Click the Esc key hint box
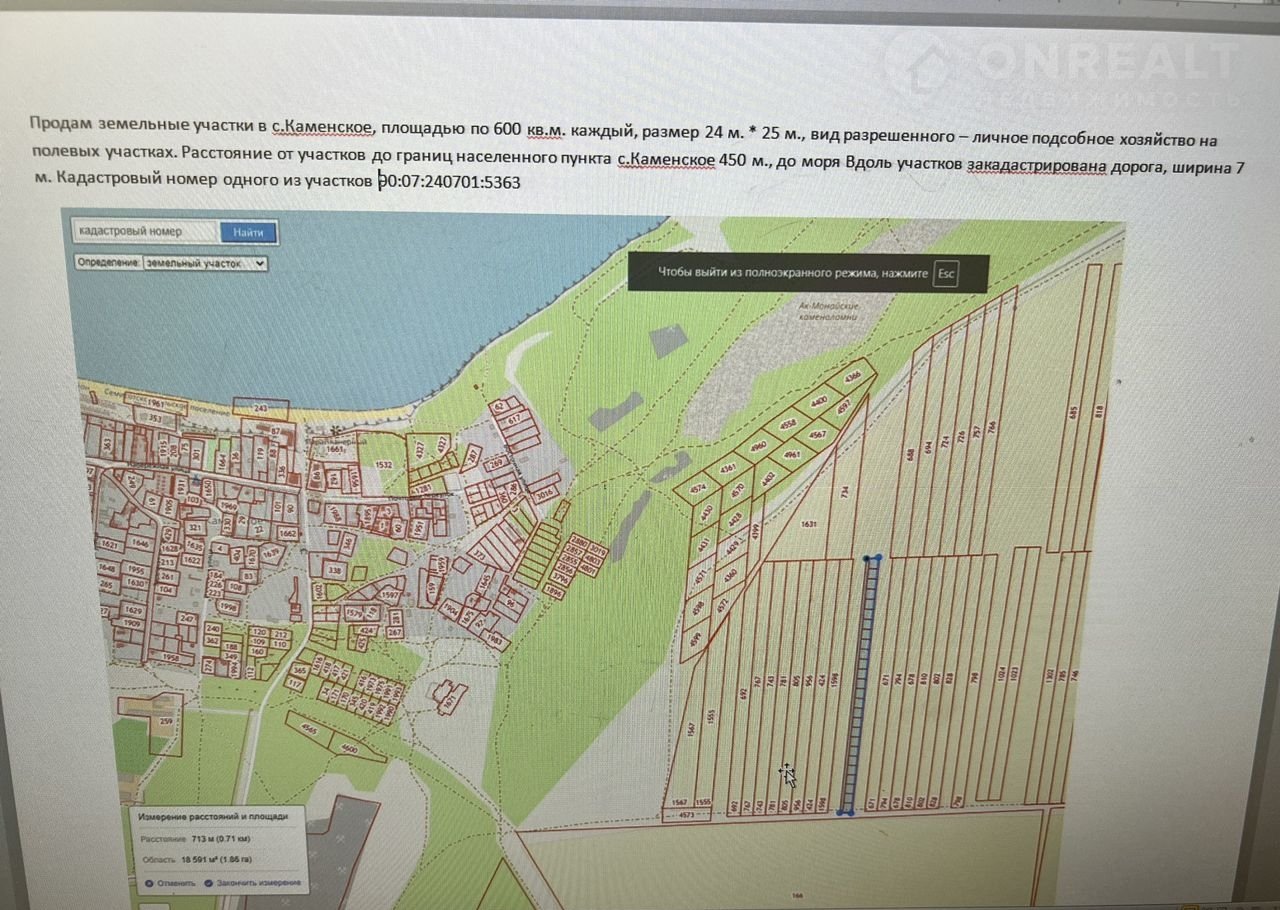Viewport: 1280px width, 910px height. (x=945, y=273)
